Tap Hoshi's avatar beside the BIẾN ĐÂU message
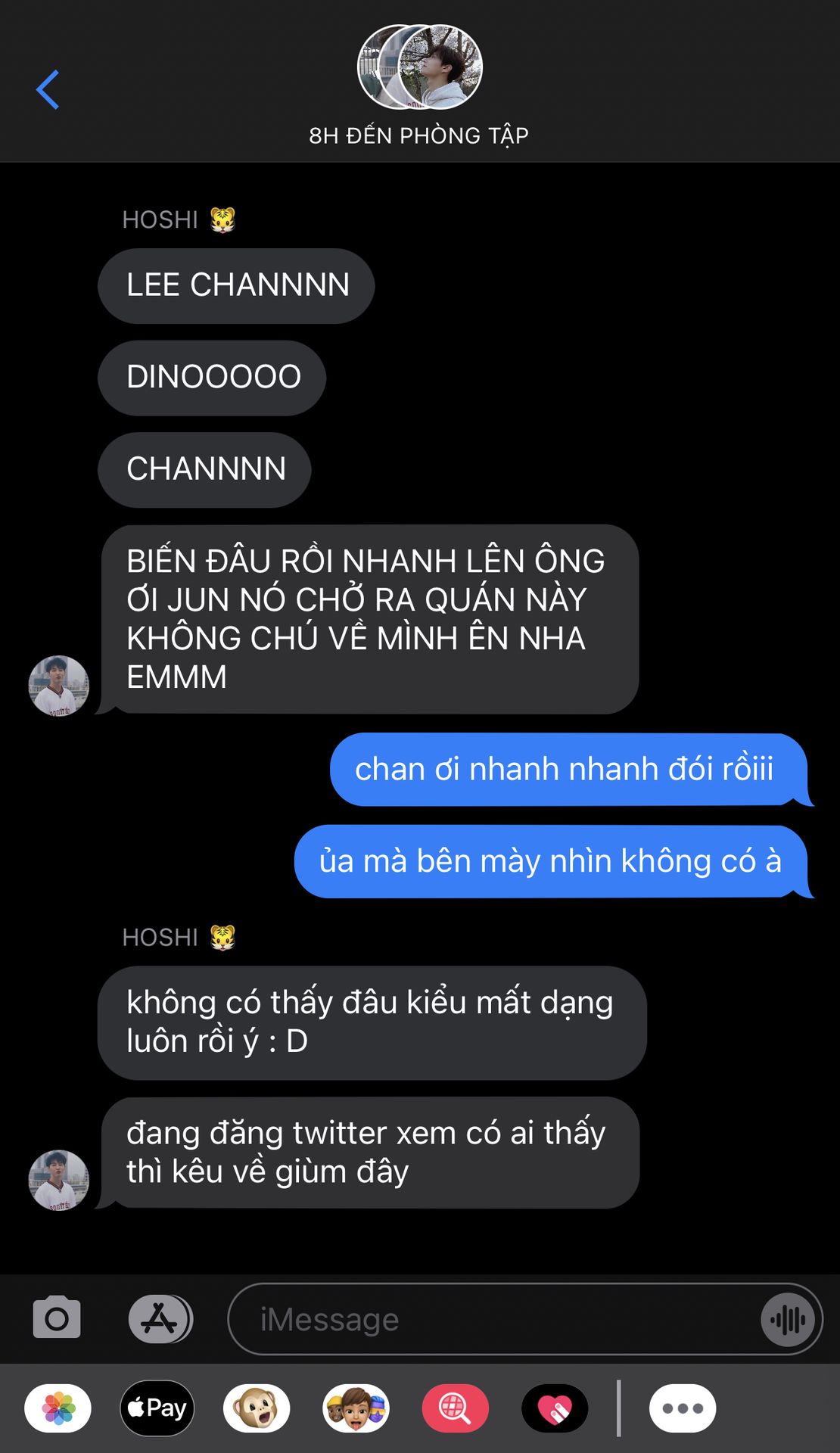 tap(59, 686)
